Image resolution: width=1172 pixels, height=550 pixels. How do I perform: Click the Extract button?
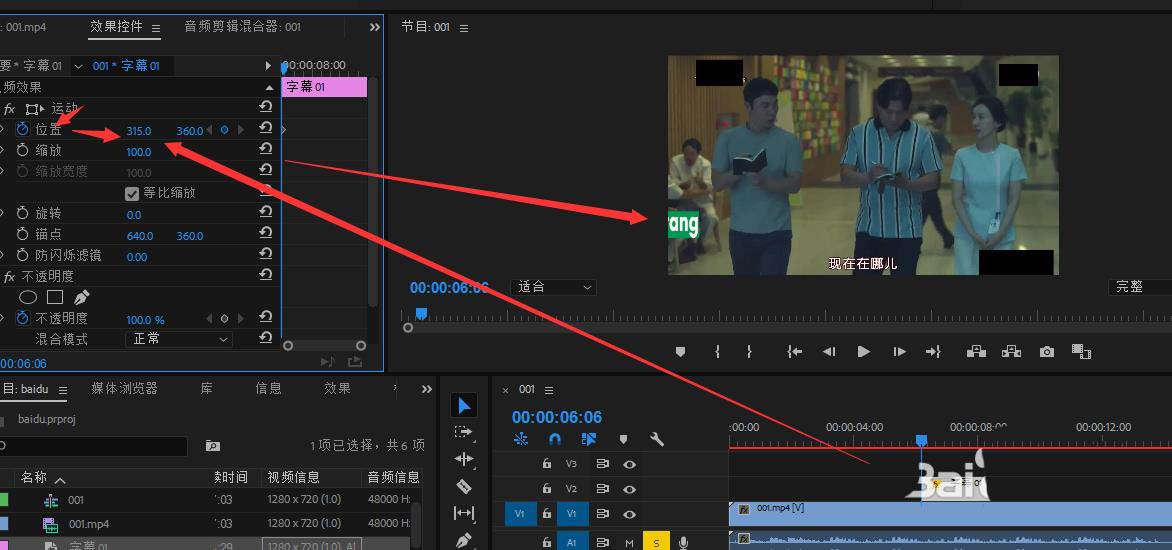click(x=1011, y=351)
